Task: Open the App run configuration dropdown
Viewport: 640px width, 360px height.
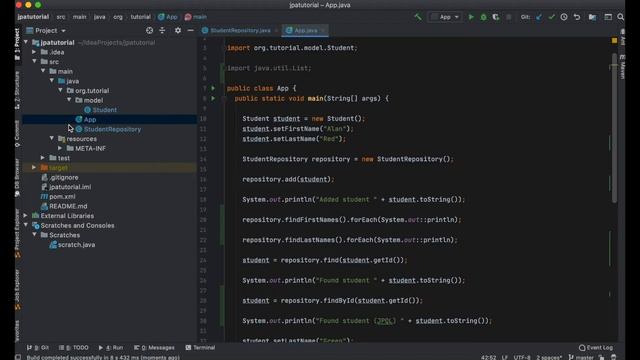Action: (x=445, y=17)
